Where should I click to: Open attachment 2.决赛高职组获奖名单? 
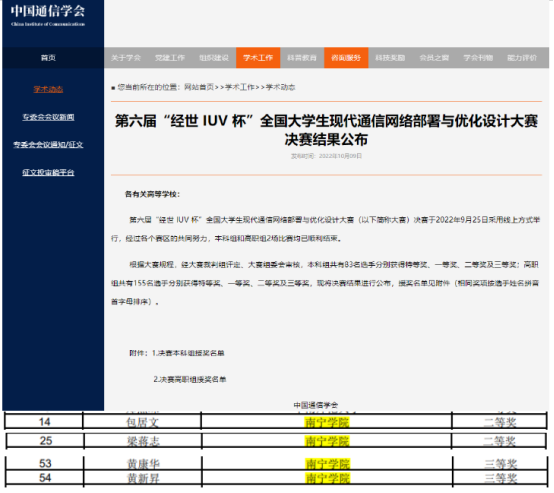click(190, 379)
